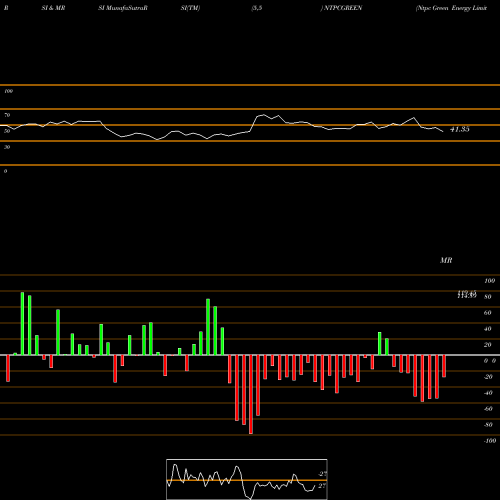Click the MR axis label 80
The height and width of the screenshot is (500, 500).
tap(487, 297)
